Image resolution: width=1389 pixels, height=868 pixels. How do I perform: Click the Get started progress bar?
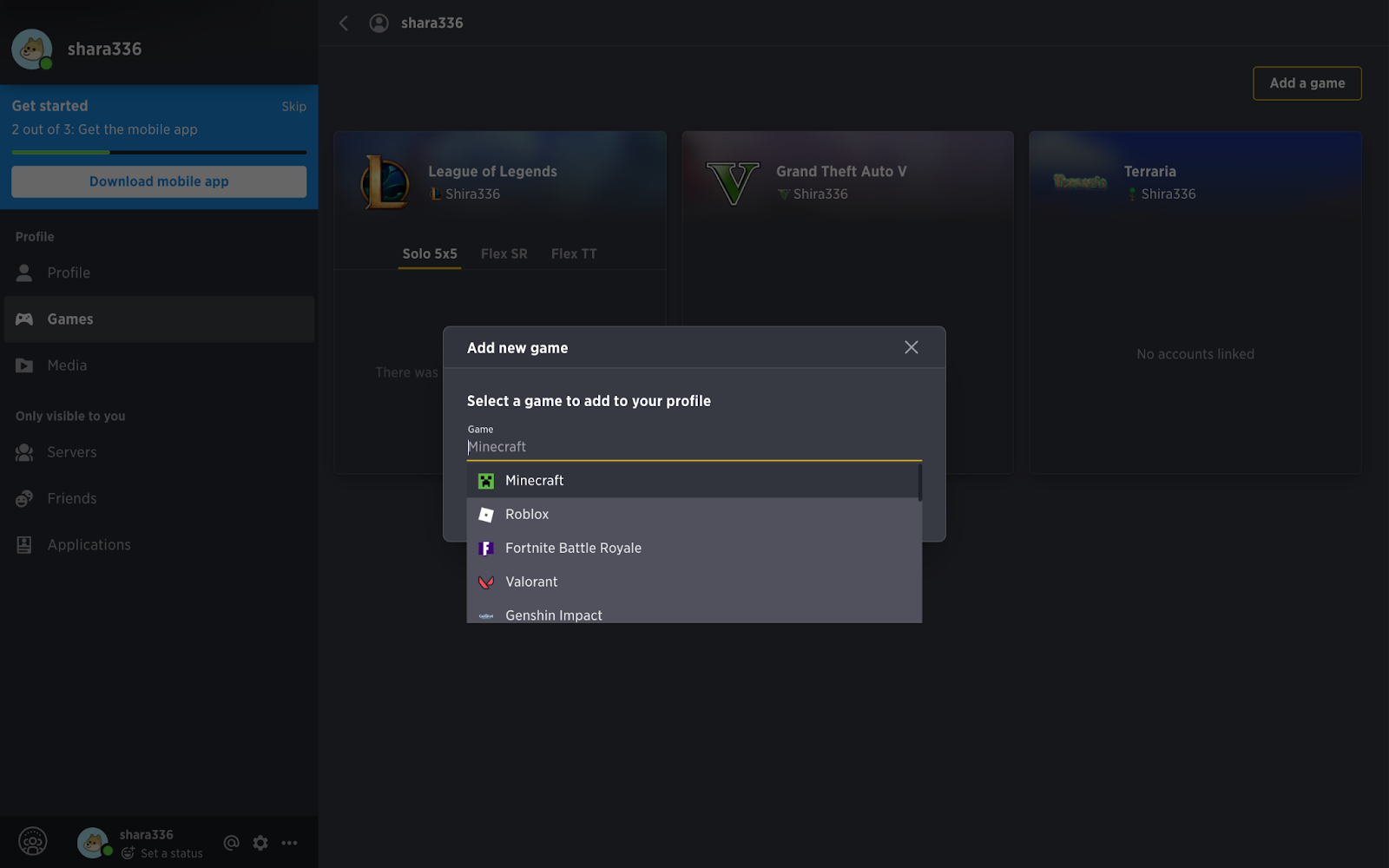pyautogui.click(x=159, y=152)
